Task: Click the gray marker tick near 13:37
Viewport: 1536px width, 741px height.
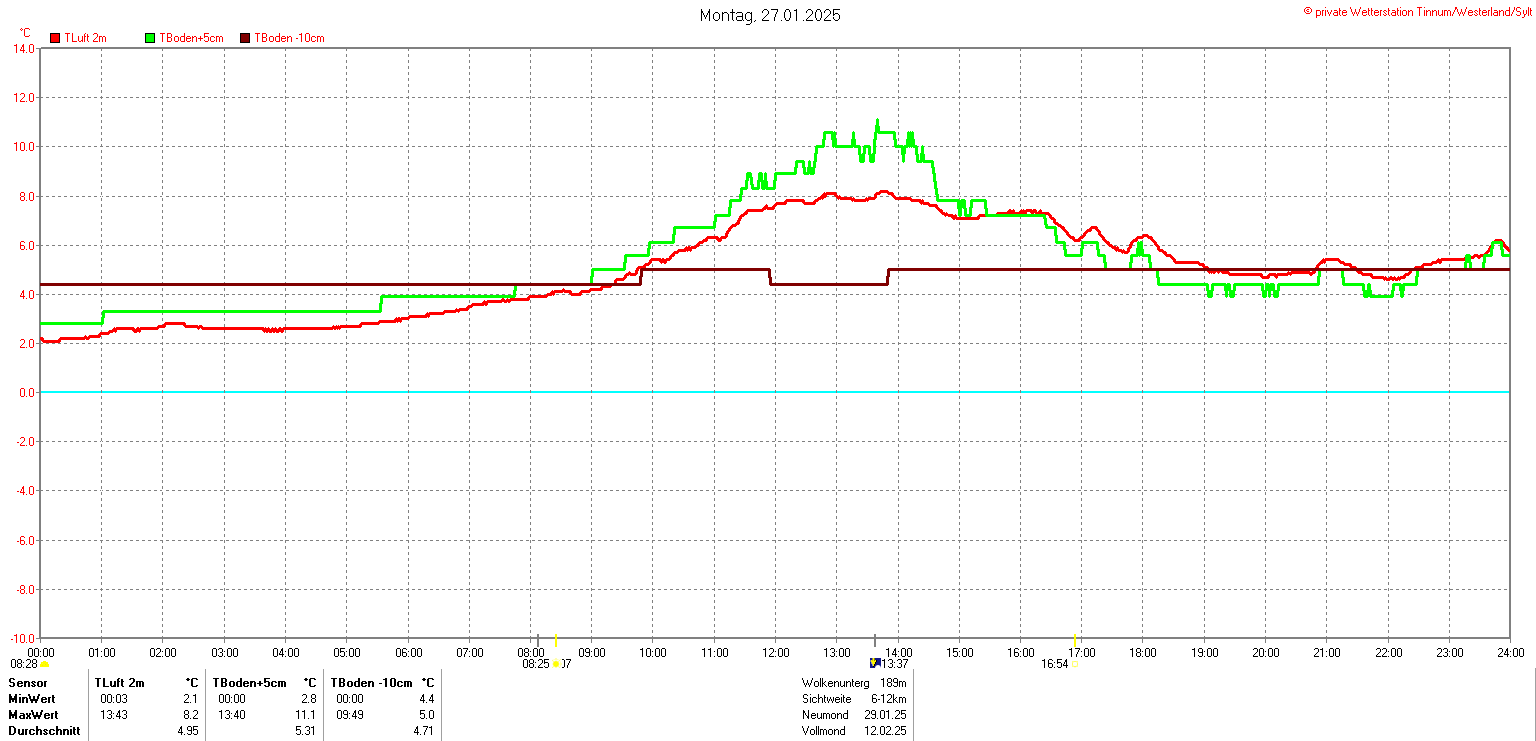Action: click(875, 640)
